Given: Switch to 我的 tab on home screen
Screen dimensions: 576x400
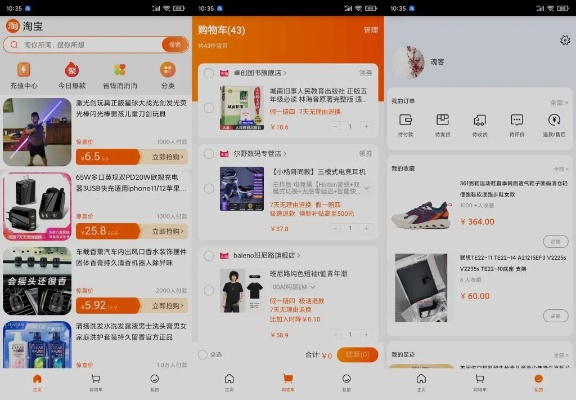Looking at the screenshot, I should click(x=155, y=382).
